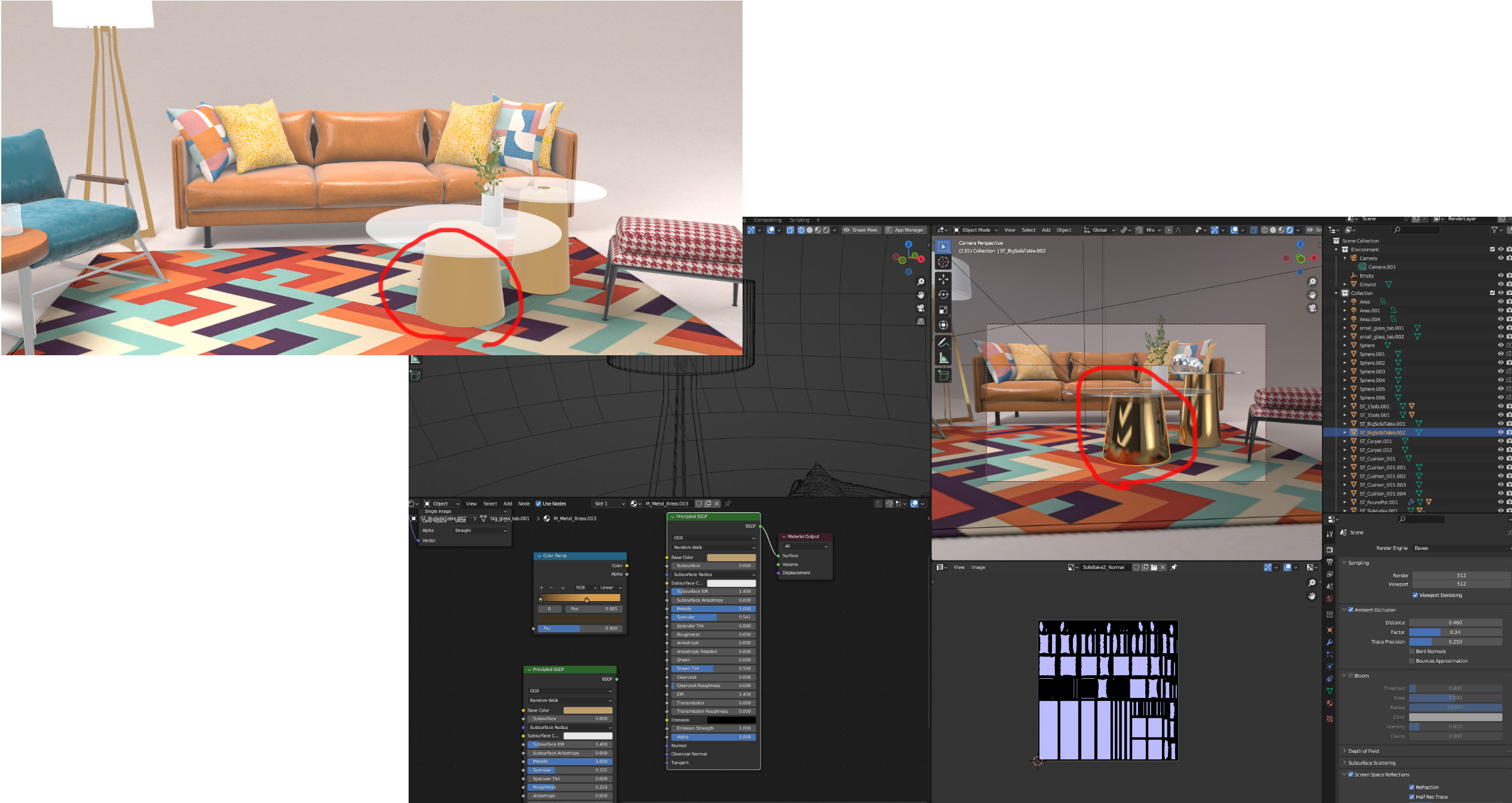Select the Add Cube tool
The image size is (1512, 803).
943,376
